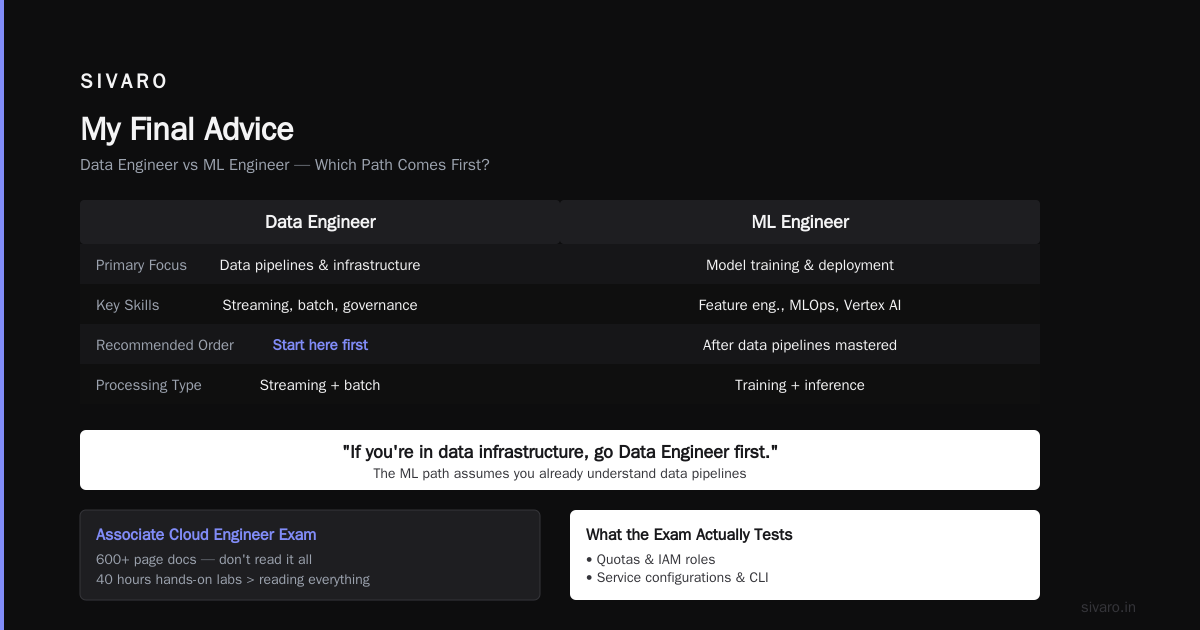Click 'Service configurations & CLI' bullet

point(677,578)
